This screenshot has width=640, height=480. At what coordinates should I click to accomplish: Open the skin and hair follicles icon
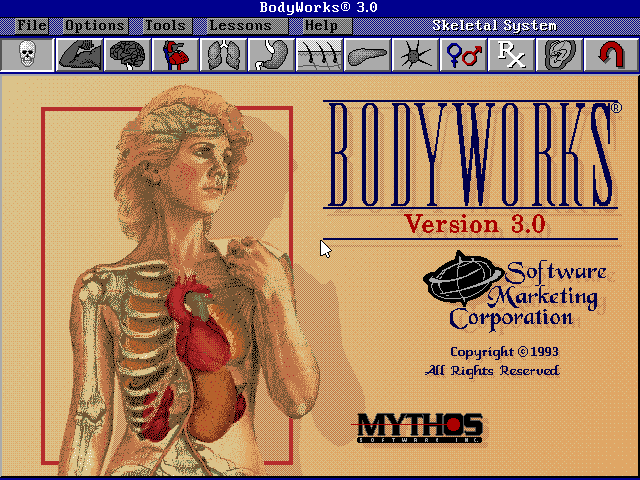[320, 55]
